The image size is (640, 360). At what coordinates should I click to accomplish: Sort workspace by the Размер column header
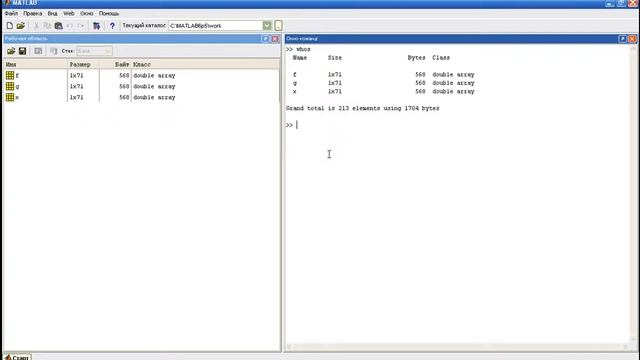tap(83, 64)
